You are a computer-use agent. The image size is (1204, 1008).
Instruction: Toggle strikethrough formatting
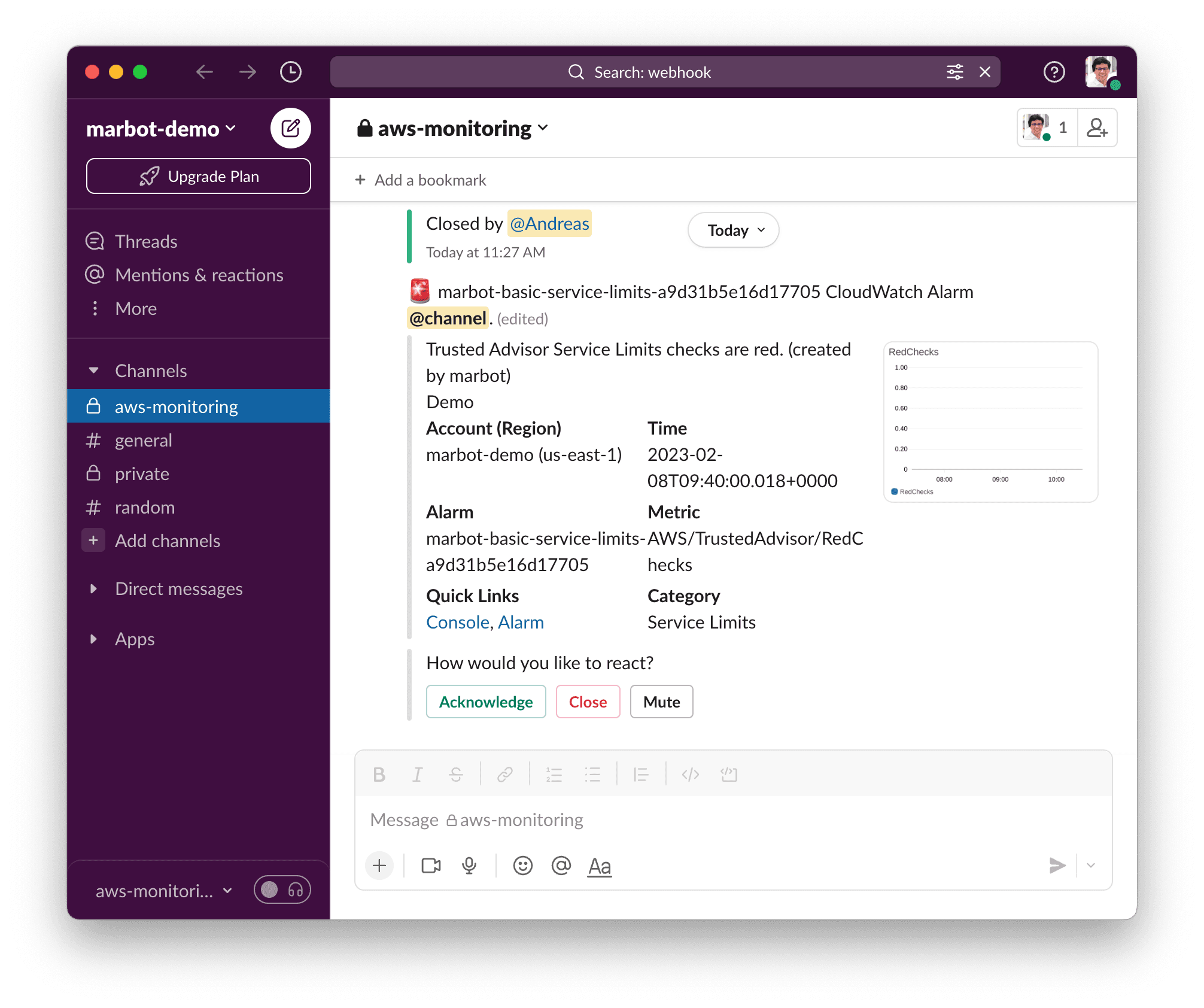pyautogui.click(x=456, y=775)
